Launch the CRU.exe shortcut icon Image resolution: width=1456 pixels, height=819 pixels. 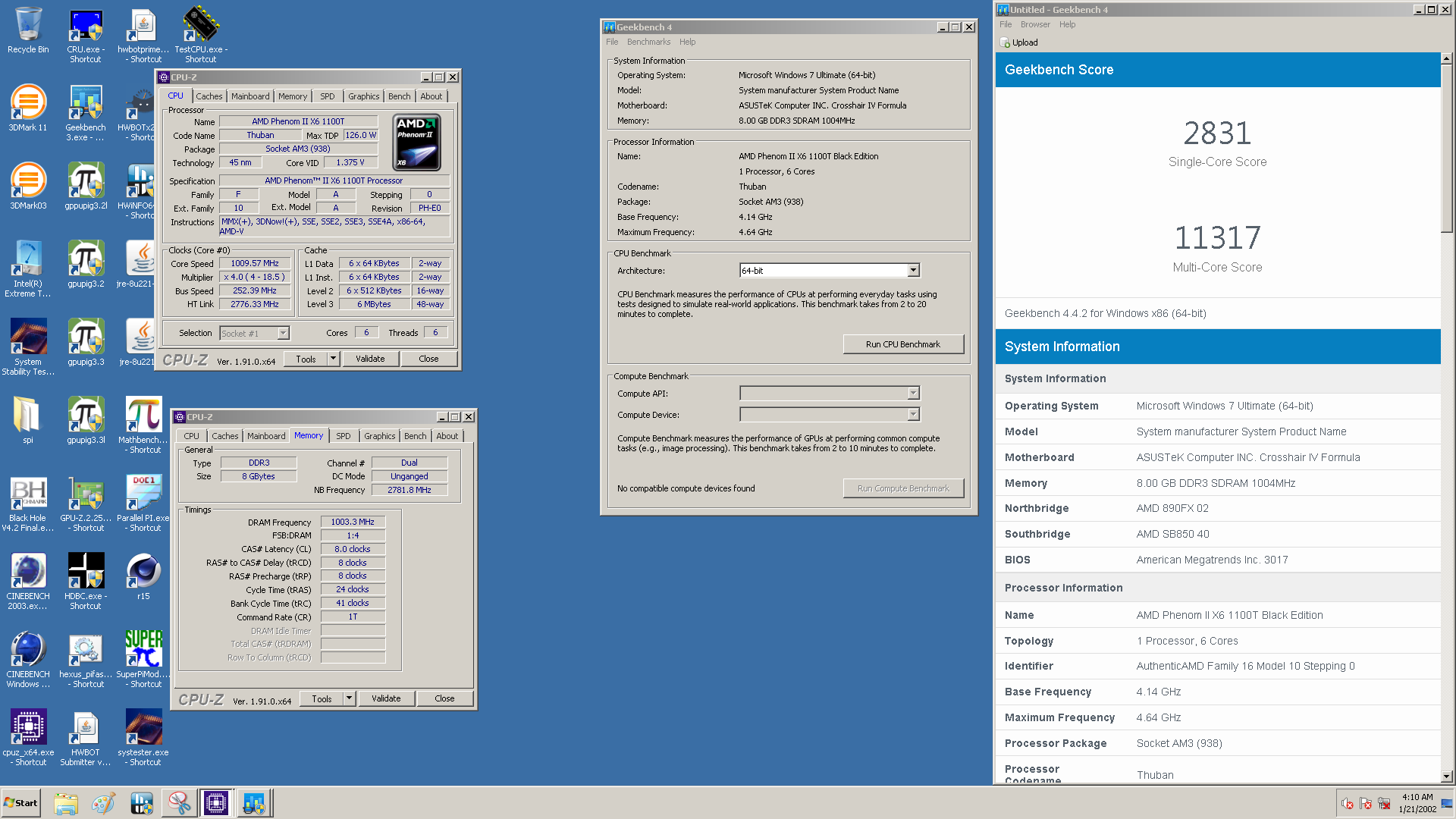tap(85, 35)
